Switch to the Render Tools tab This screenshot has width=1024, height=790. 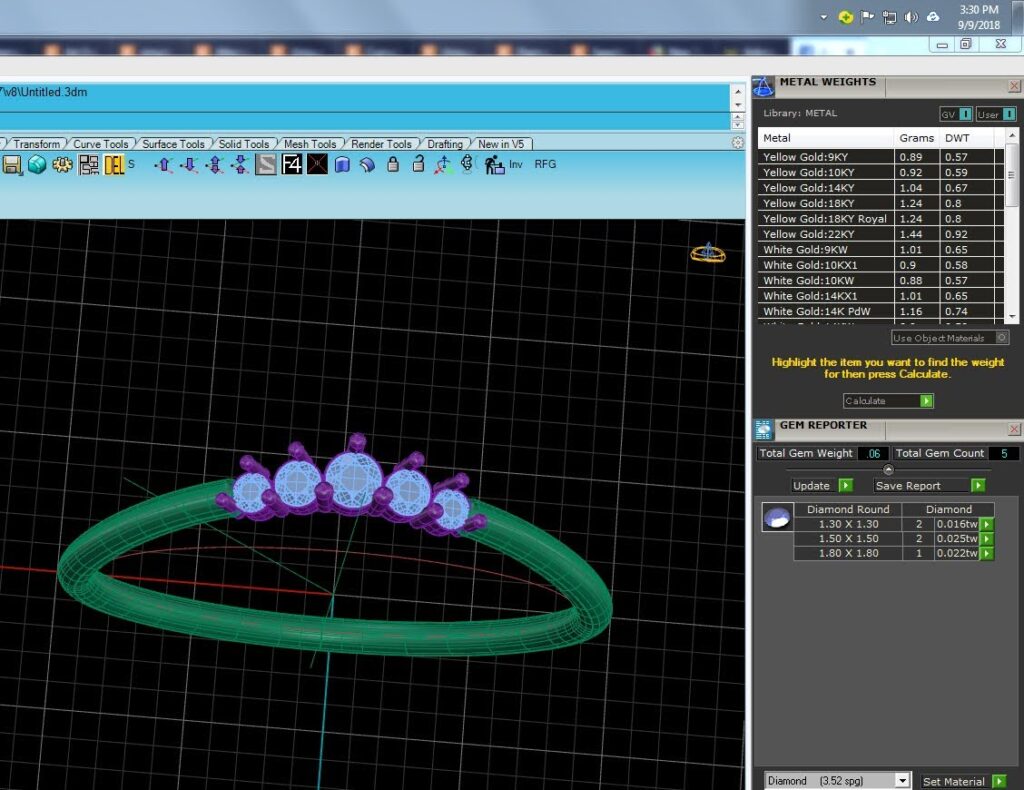(x=381, y=144)
